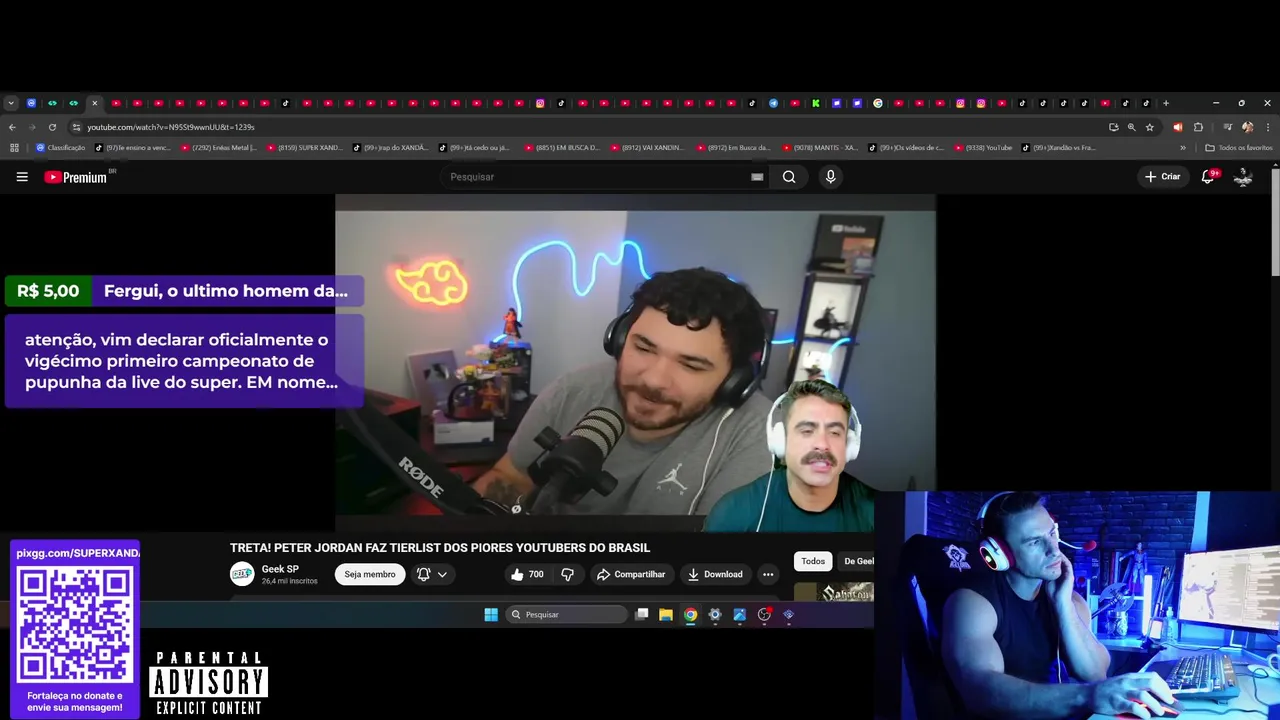This screenshot has width=1280, height=720.
Task: Open the Chrome extensions puzzle icon
Action: point(1198,127)
